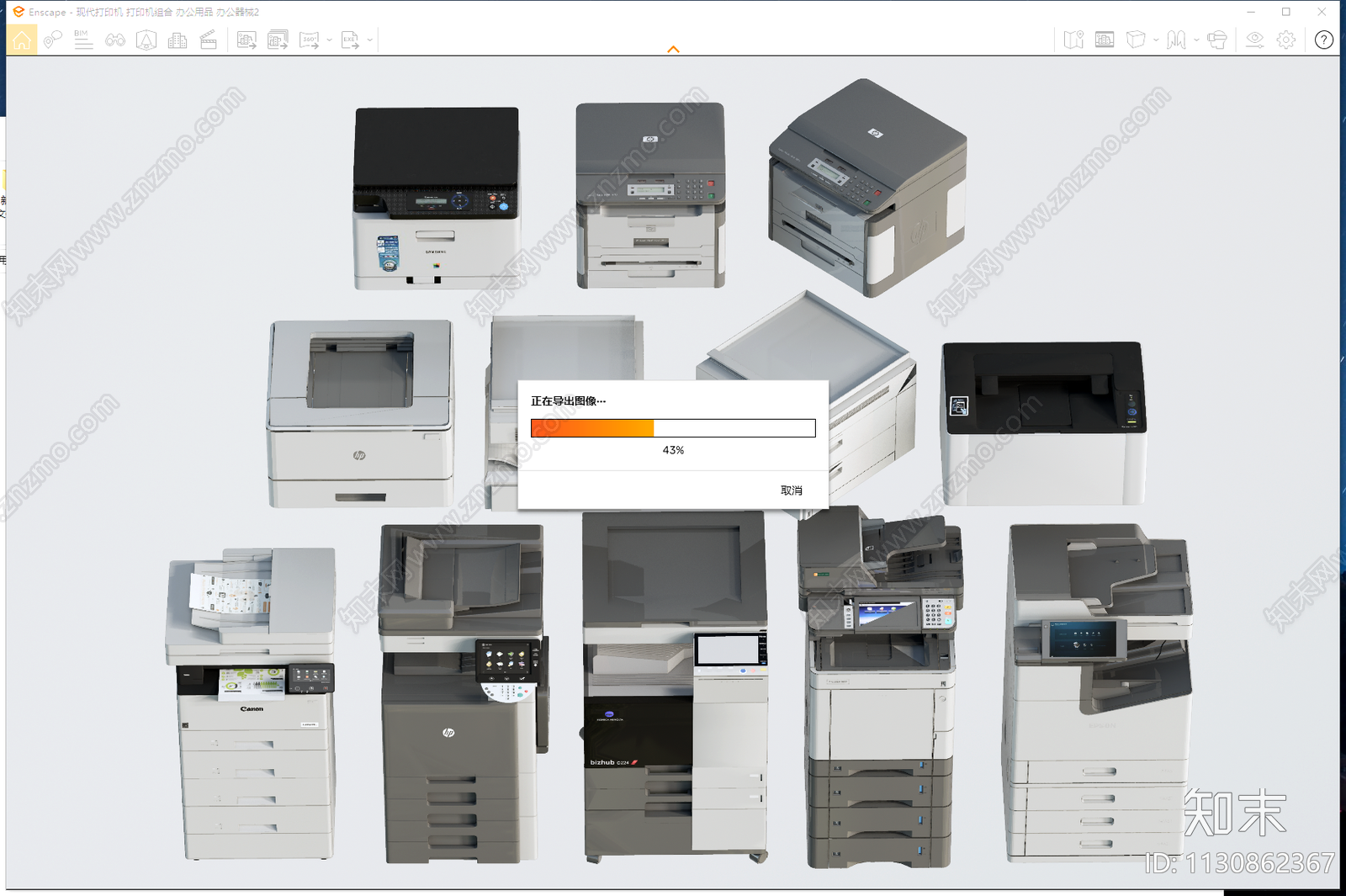Open the view management binoculars icon
The height and width of the screenshot is (896, 1346).
[x=115, y=40]
